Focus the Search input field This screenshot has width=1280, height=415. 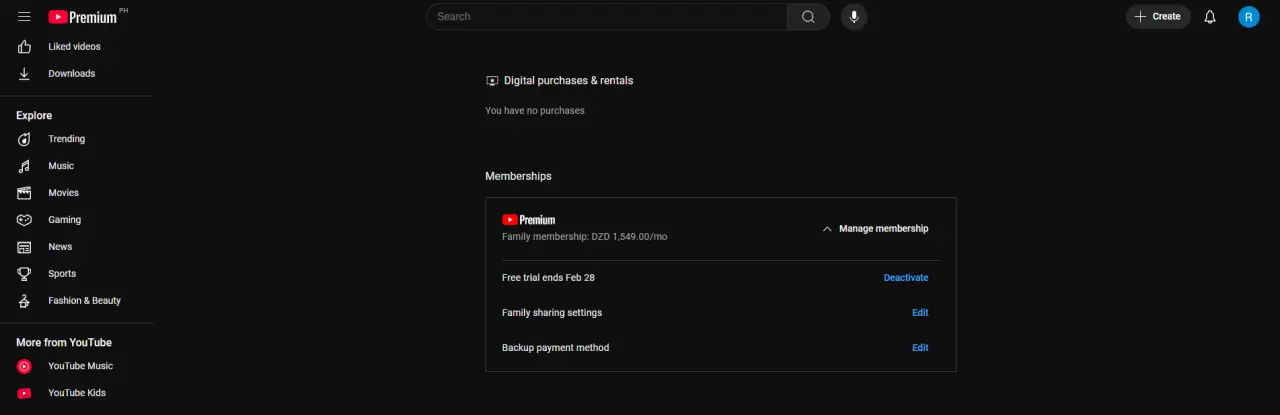pyautogui.click(x=607, y=17)
